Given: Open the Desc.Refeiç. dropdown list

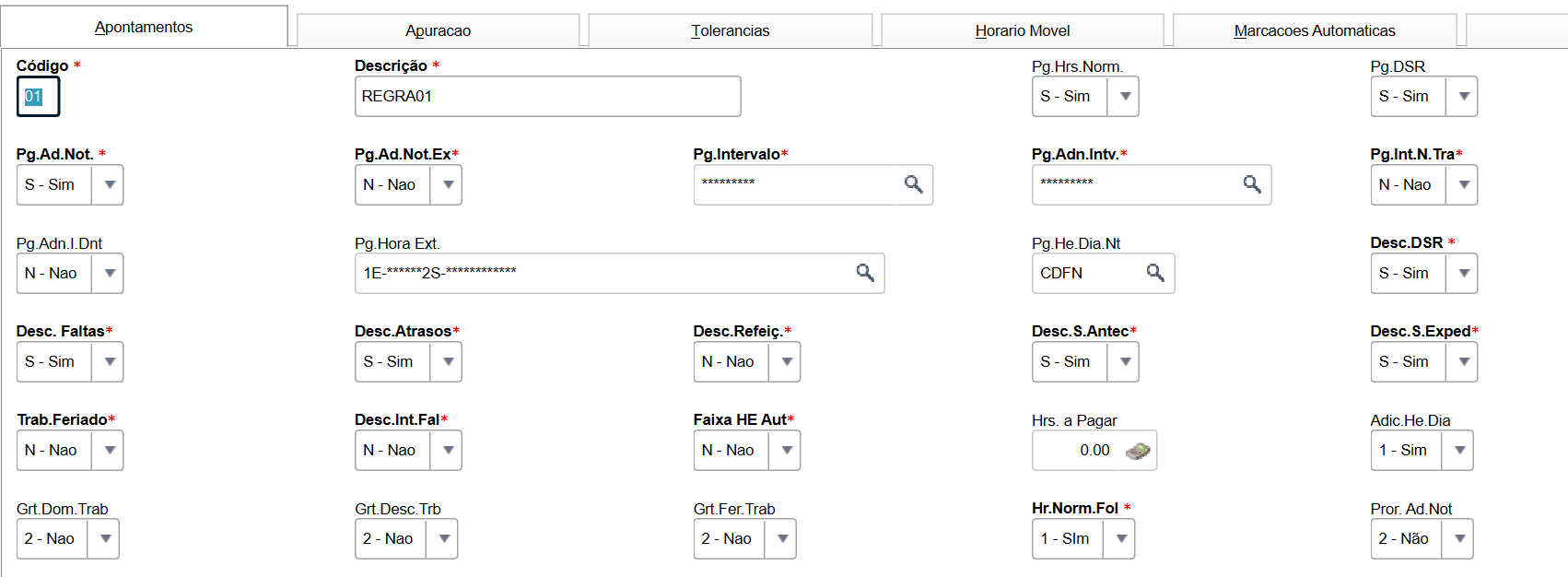Looking at the screenshot, I should pos(787,362).
